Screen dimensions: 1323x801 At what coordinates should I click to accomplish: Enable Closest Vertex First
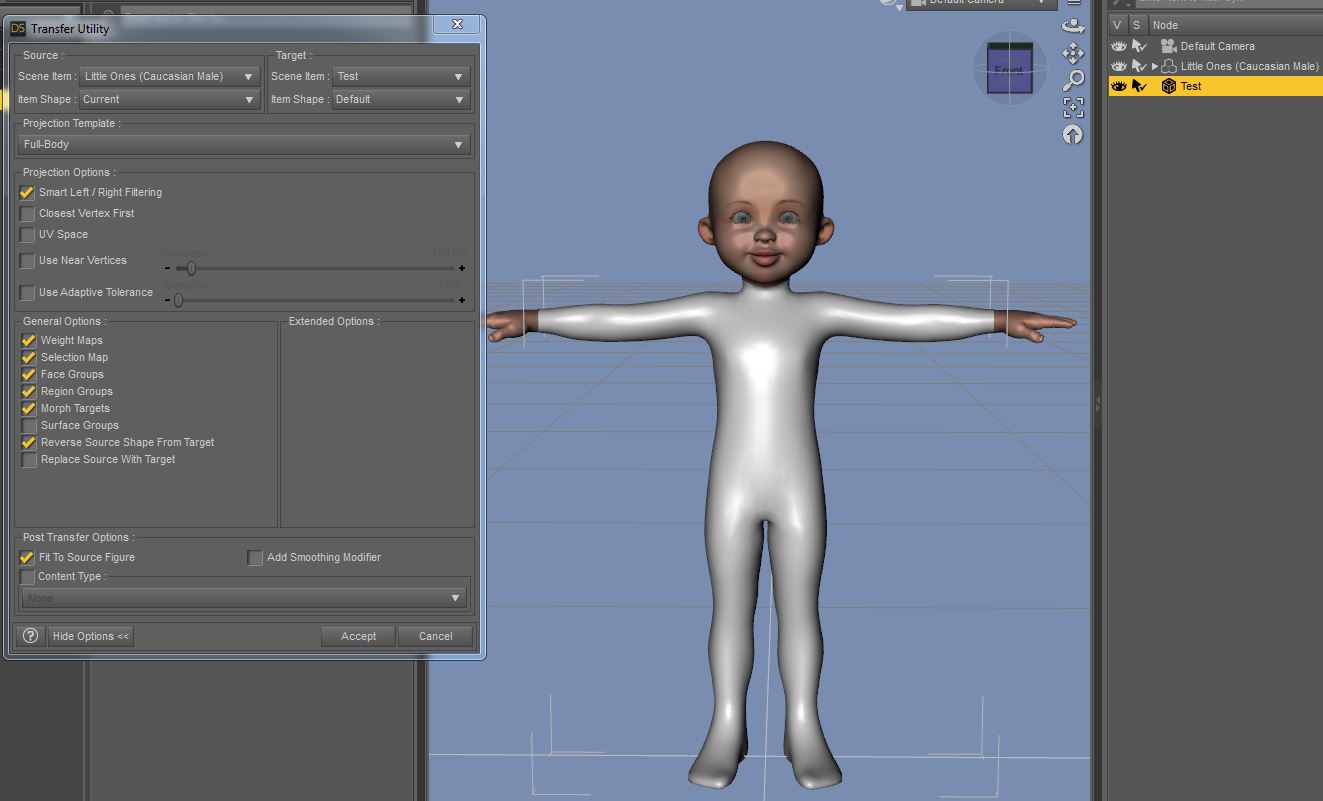click(27, 213)
